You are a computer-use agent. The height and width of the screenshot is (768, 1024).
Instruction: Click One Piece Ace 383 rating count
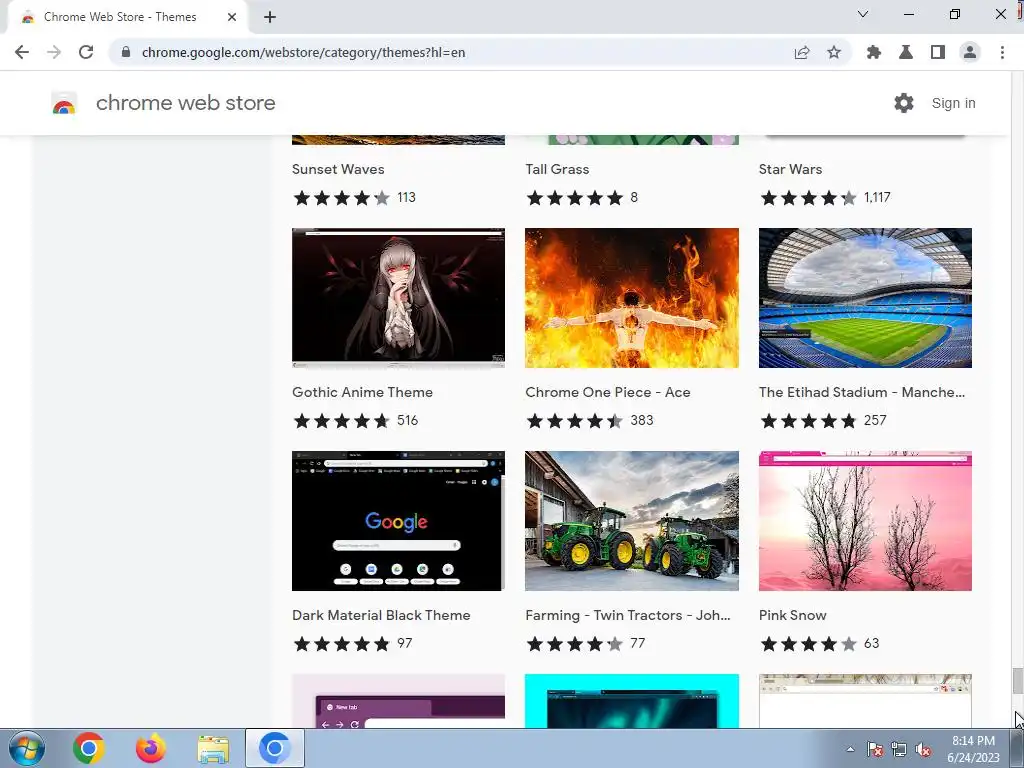(642, 420)
